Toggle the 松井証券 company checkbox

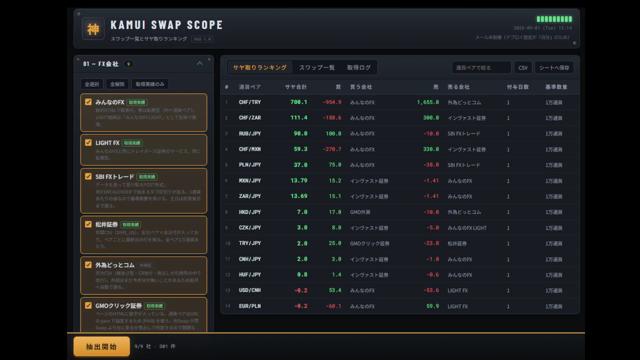88,224
